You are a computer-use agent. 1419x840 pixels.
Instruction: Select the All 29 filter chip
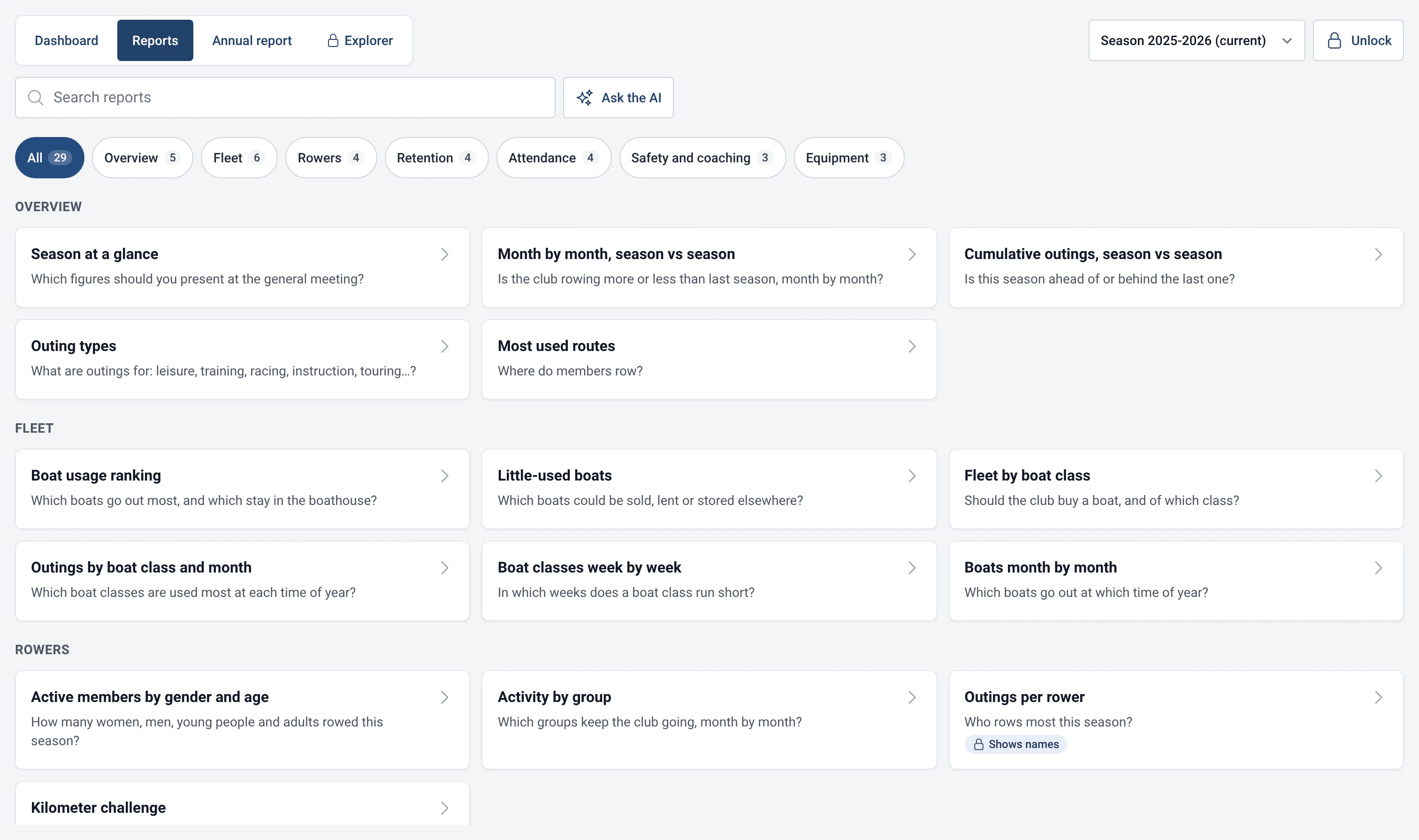click(x=50, y=157)
